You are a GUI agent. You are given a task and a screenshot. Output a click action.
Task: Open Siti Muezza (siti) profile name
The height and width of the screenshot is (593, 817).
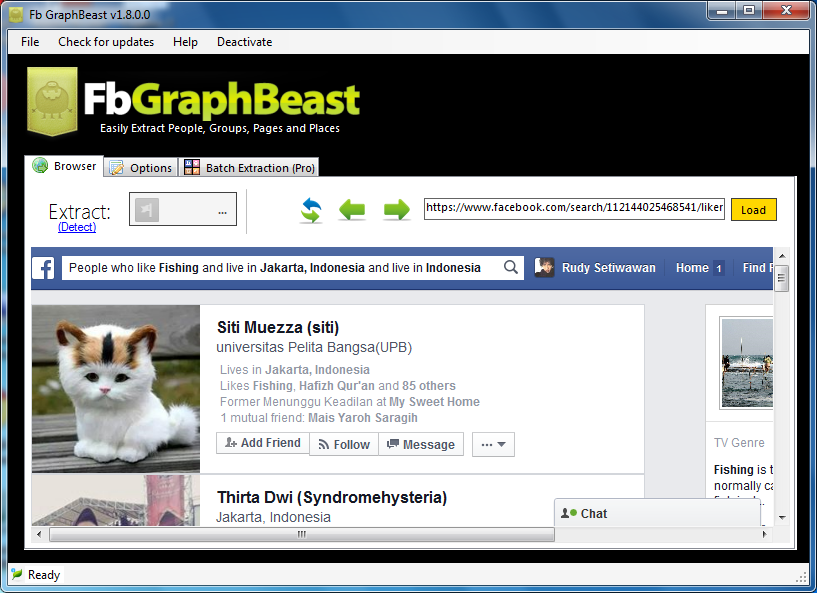(278, 327)
